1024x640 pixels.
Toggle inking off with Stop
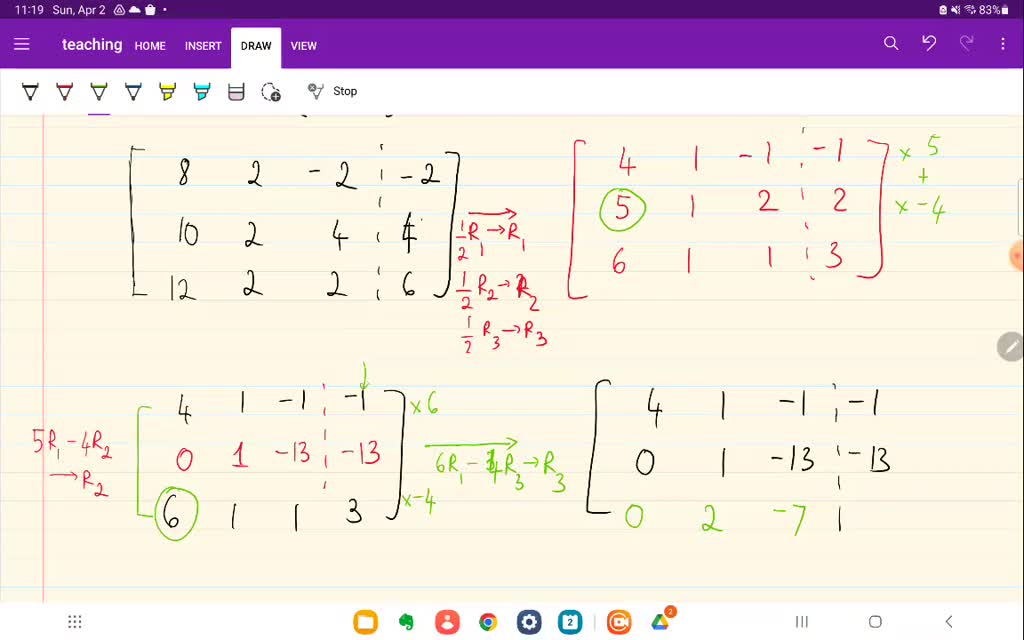344,91
